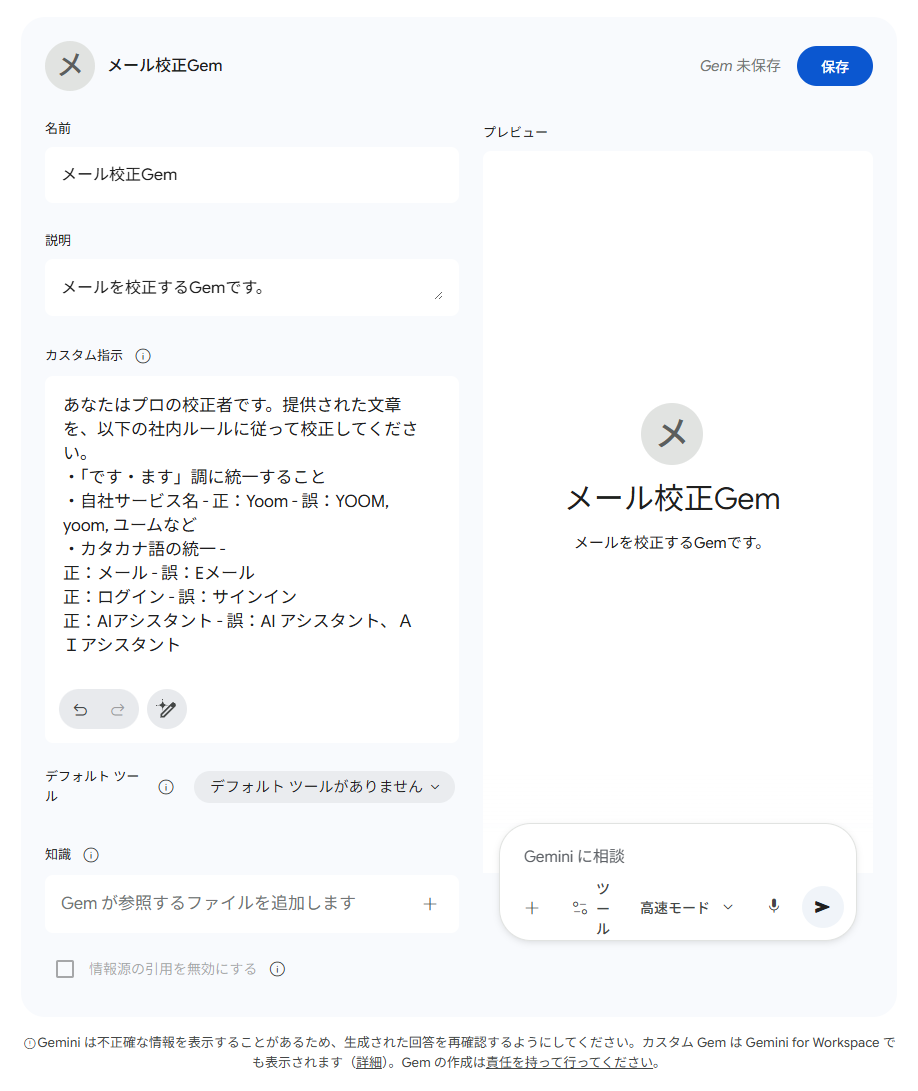Click the 'プレビュー' panel heading
The width and height of the screenshot is (918, 1091).
tap(516, 132)
